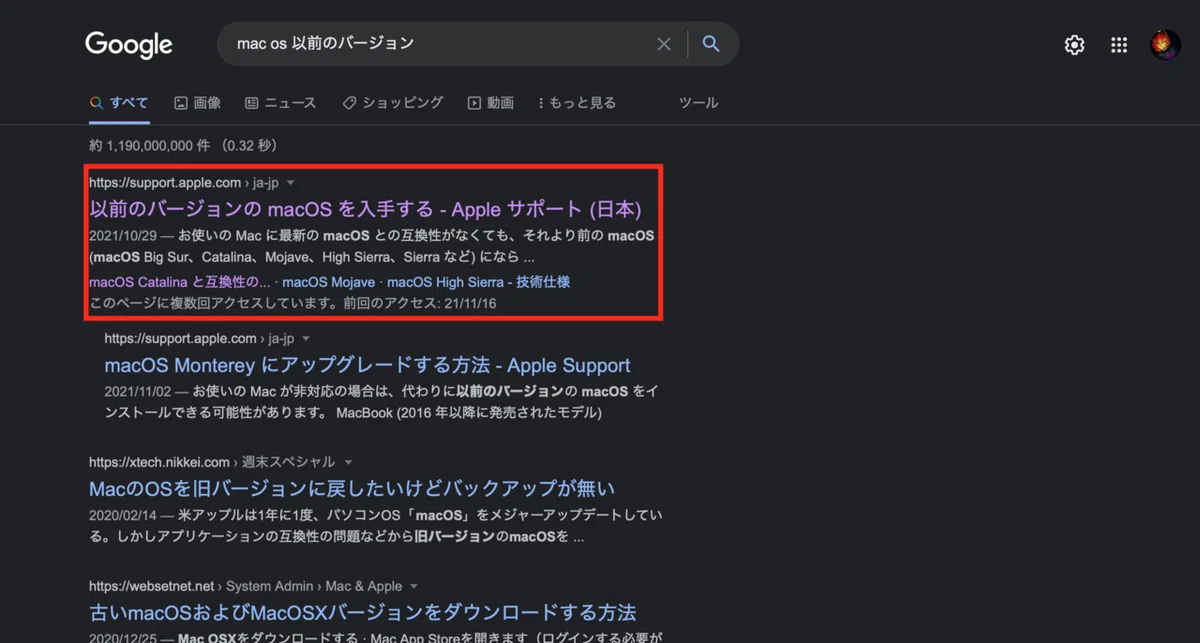Screen dimensions: 1200x643
Task: Expand arrow next to xtech.nikkei.com URL
Action: [x=348, y=462]
